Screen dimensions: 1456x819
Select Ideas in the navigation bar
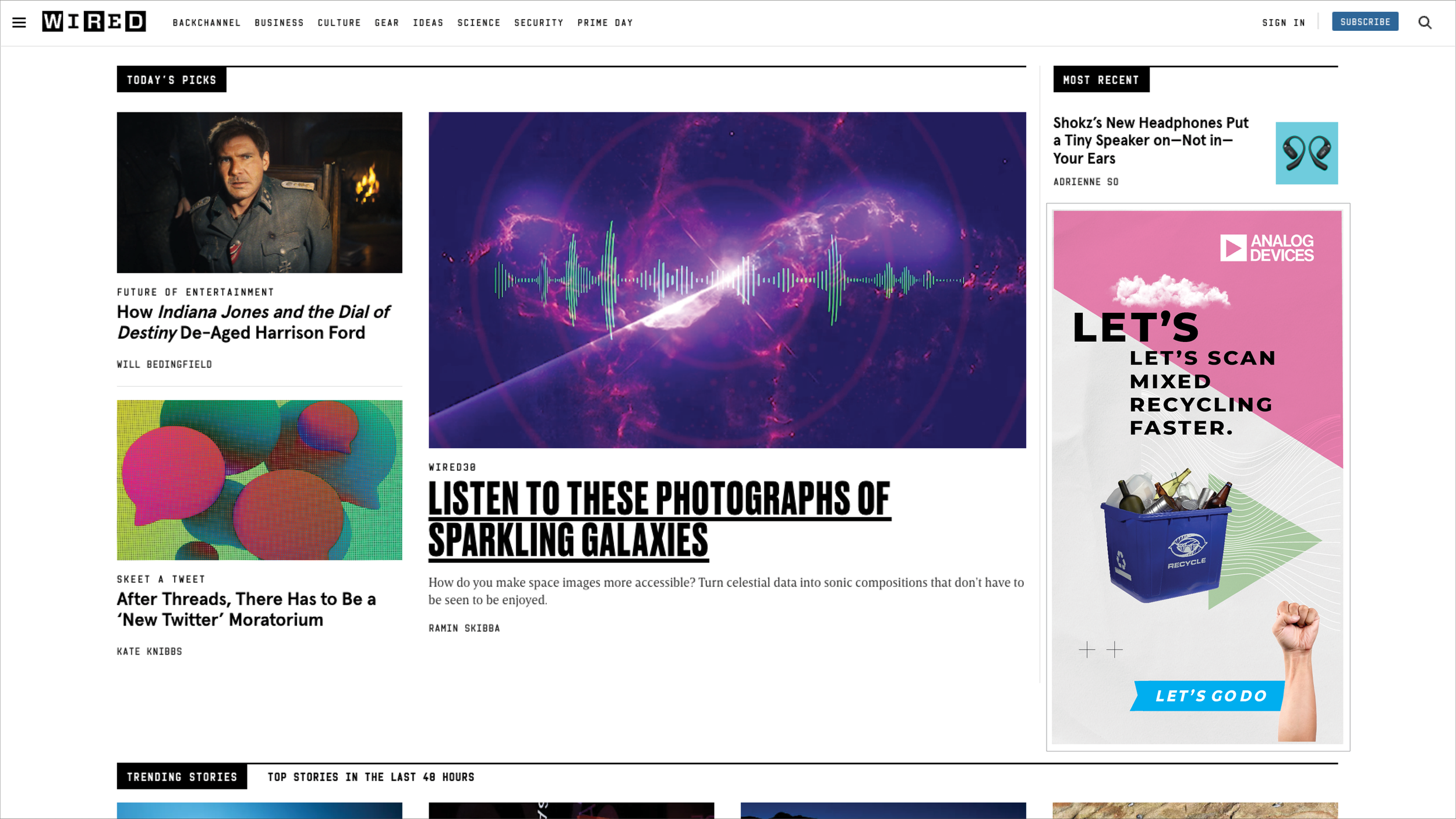[428, 23]
